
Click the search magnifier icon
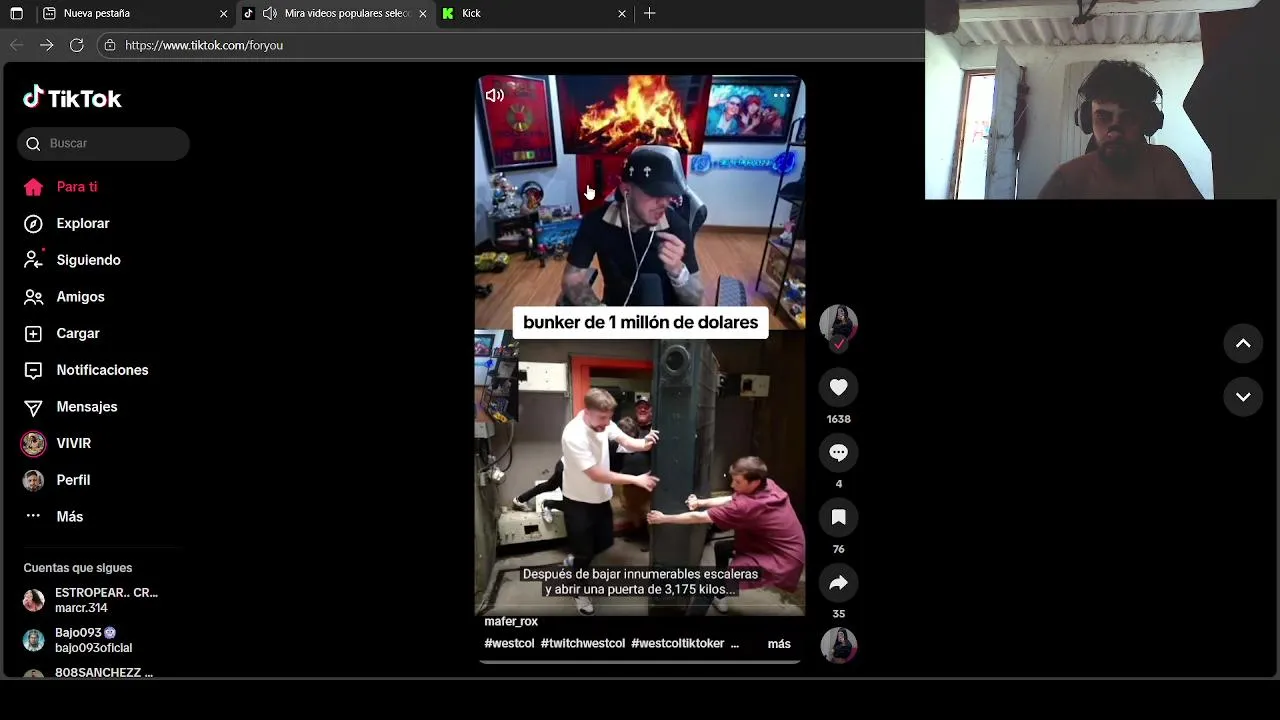tap(33, 143)
